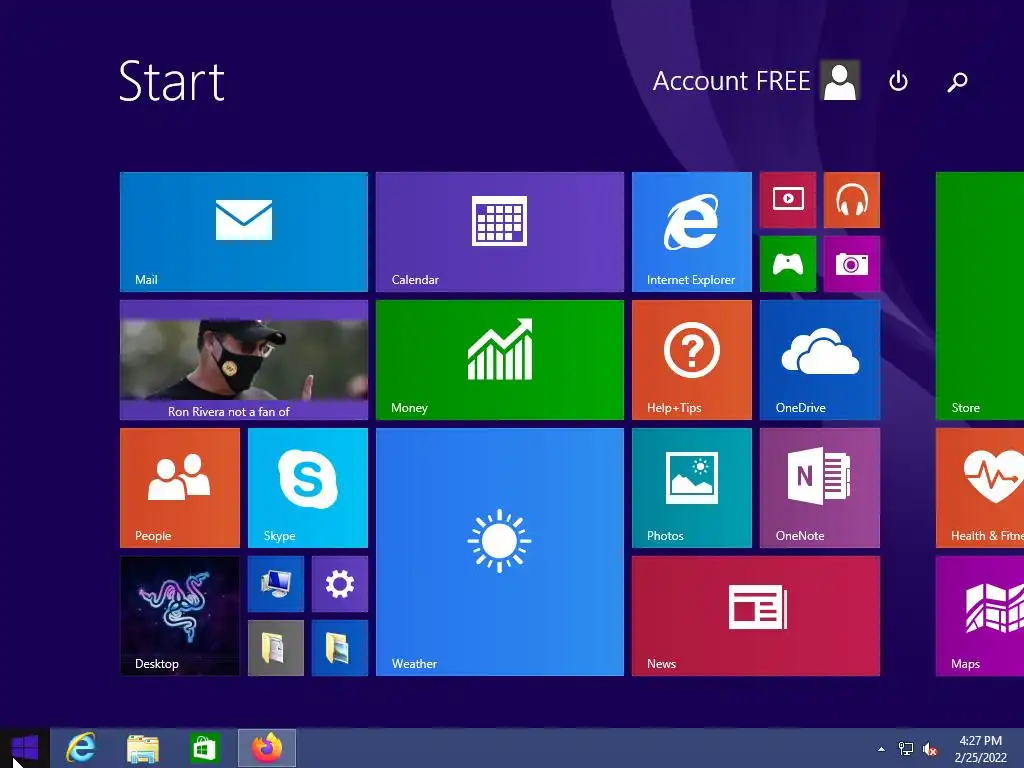Click the Windows Start button in taskbar
Viewport: 1024px width, 768px height.
pyautogui.click(x=25, y=748)
